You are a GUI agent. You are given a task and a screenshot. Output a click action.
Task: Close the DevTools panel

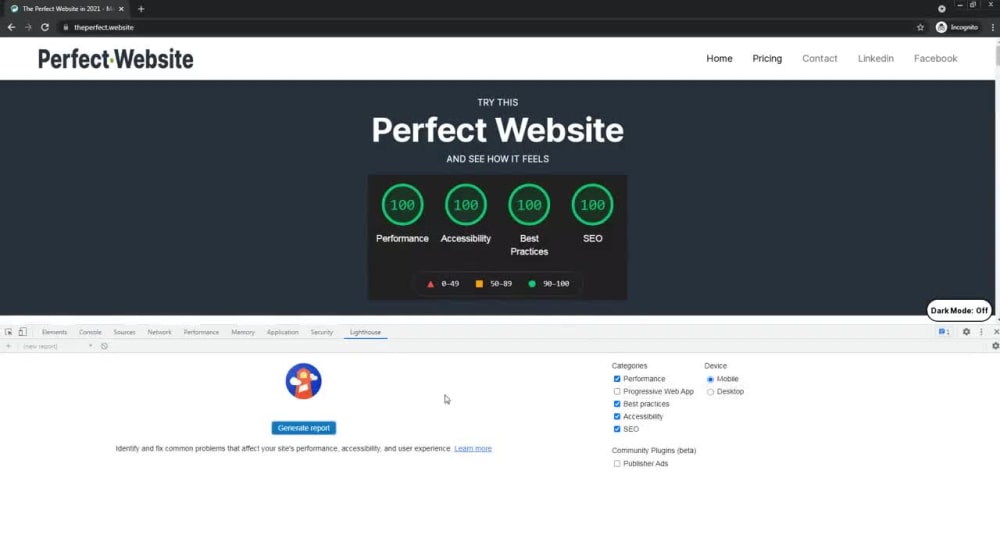coord(996,332)
